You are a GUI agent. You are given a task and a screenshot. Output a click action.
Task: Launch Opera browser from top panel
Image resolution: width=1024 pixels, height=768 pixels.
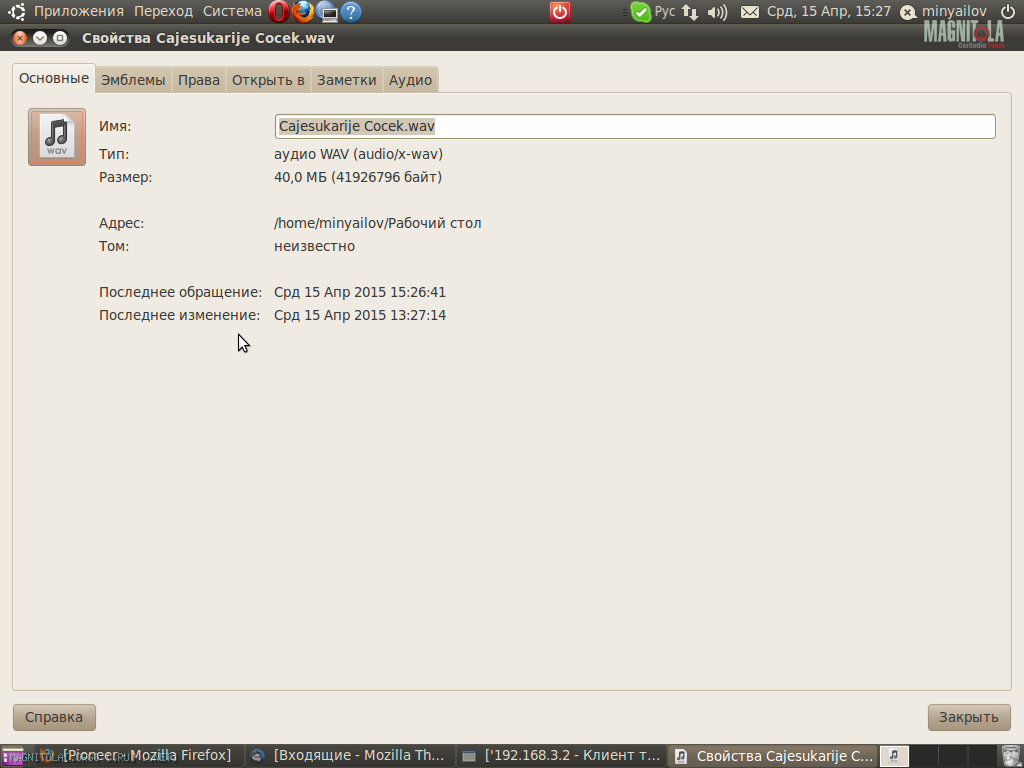279,12
